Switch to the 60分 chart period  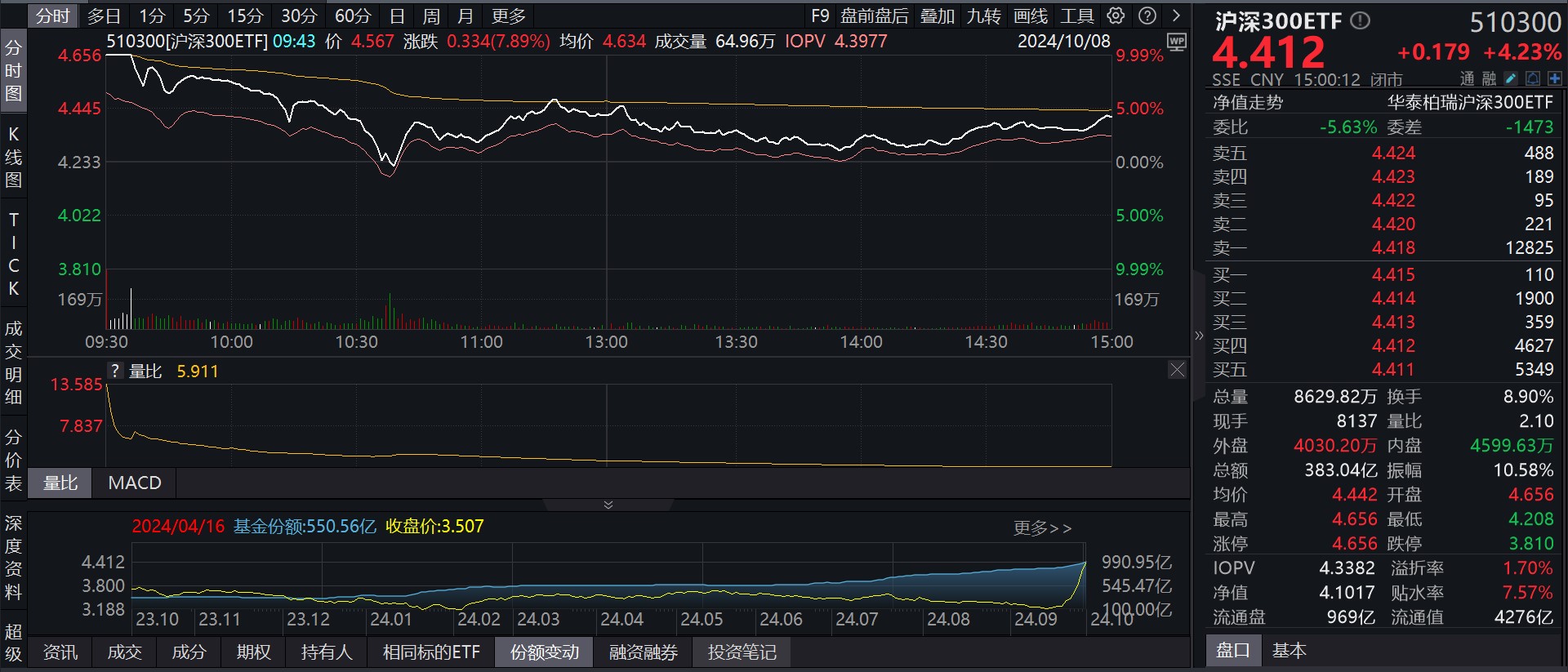click(x=353, y=16)
